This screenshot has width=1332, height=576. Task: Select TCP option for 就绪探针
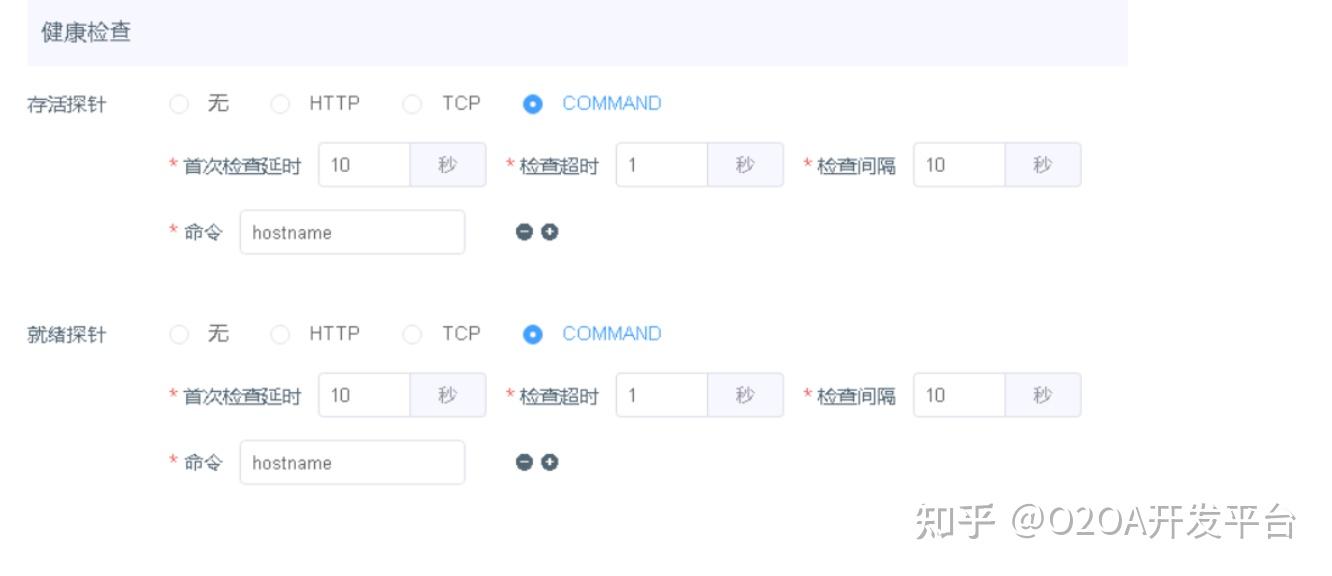412,335
